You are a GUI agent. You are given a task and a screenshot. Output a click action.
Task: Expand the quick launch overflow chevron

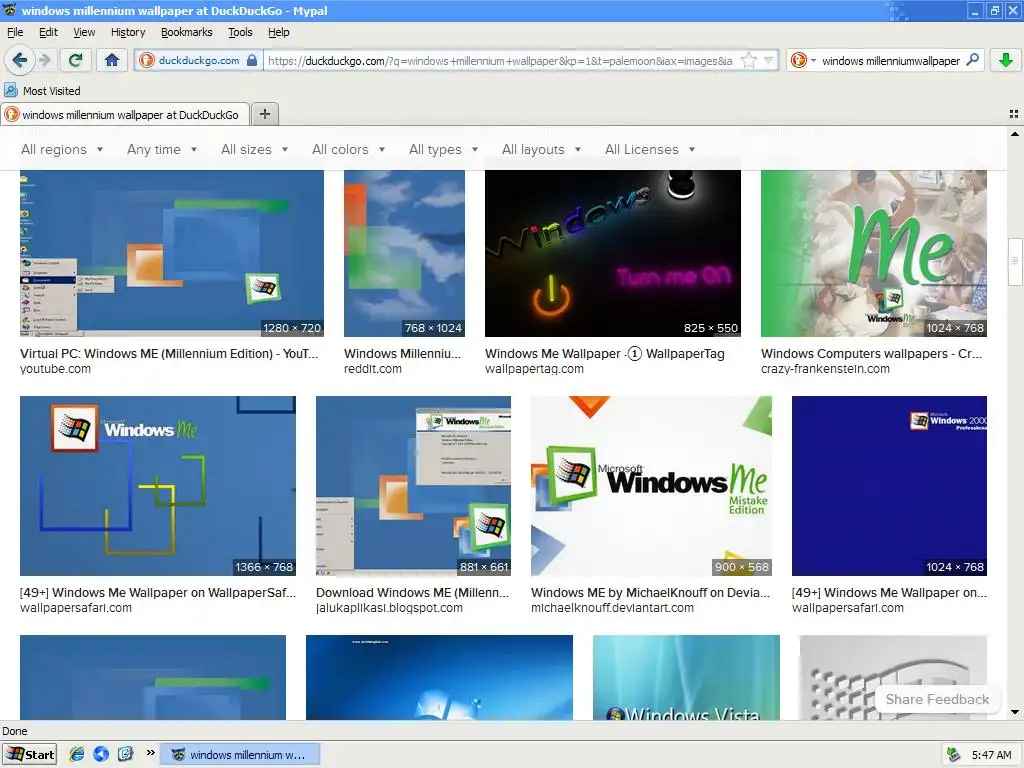(151, 753)
